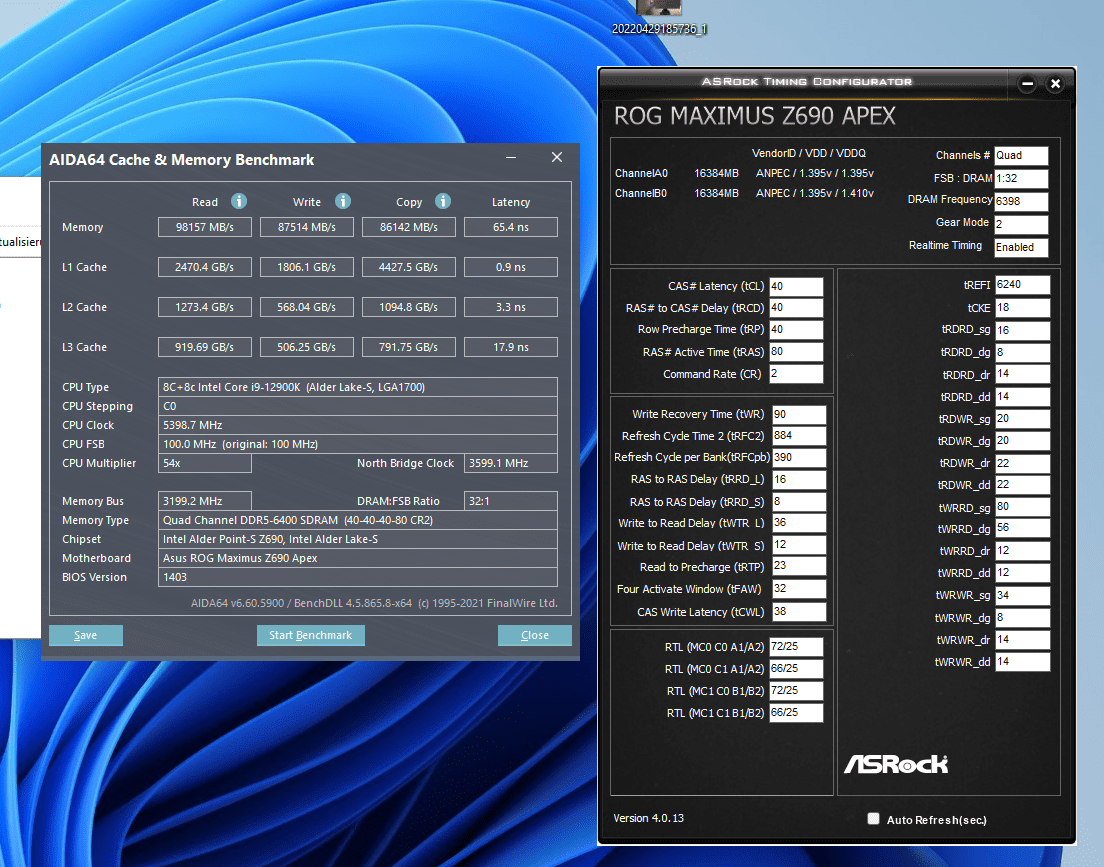Click the Start Benchmark button
The width and height of the screenshot is (1104, 867).
point(310,635)
